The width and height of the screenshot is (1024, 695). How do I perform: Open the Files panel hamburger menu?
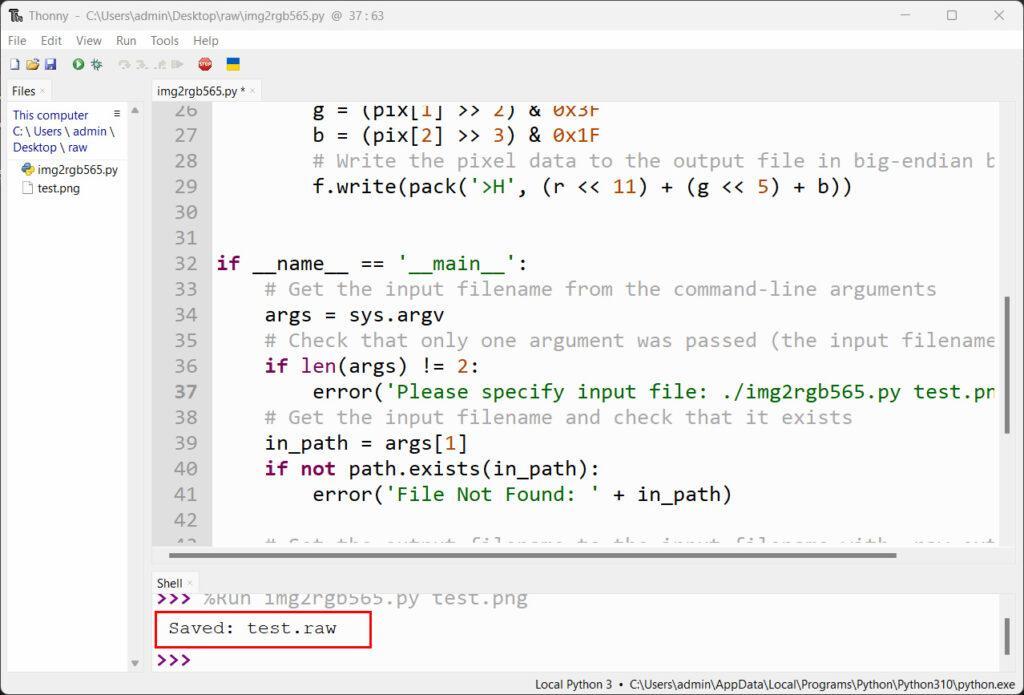coord(117,114)
